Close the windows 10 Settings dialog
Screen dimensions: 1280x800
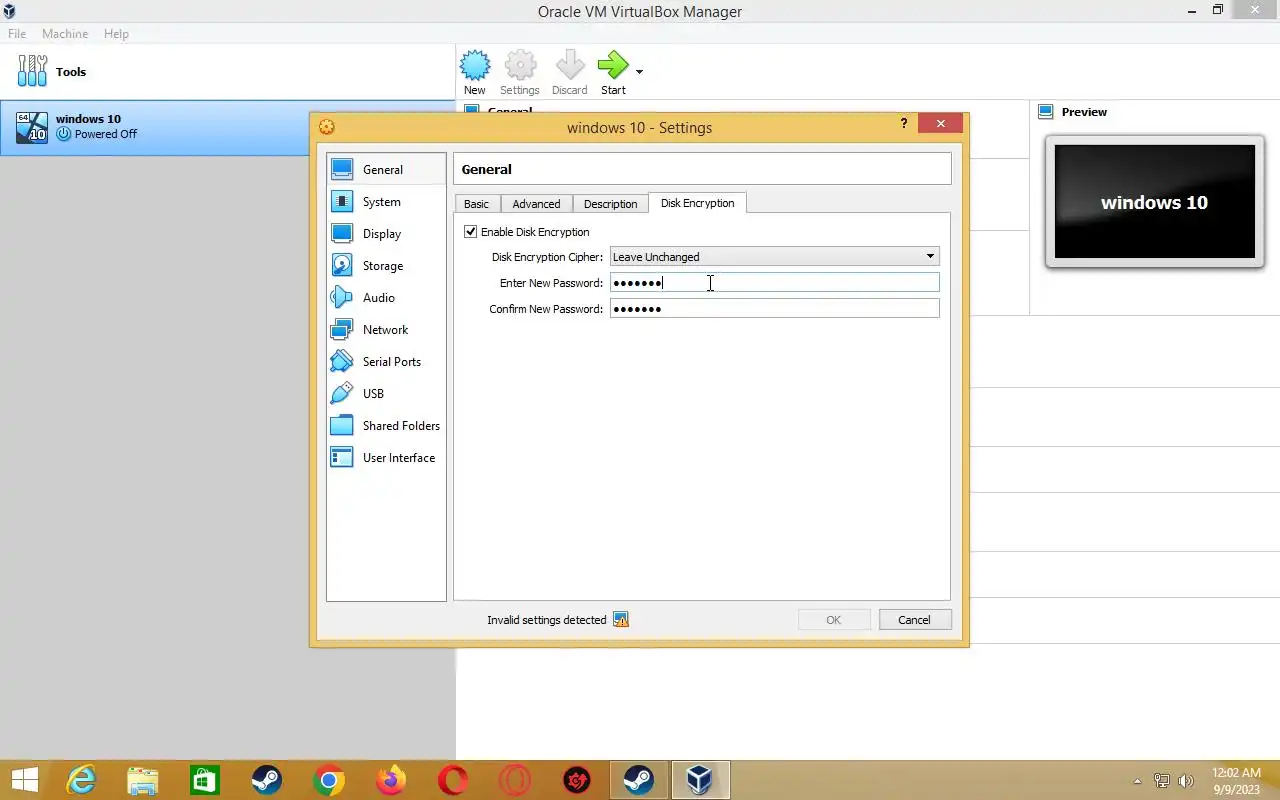pyautogui.click(x=941, y=124)
